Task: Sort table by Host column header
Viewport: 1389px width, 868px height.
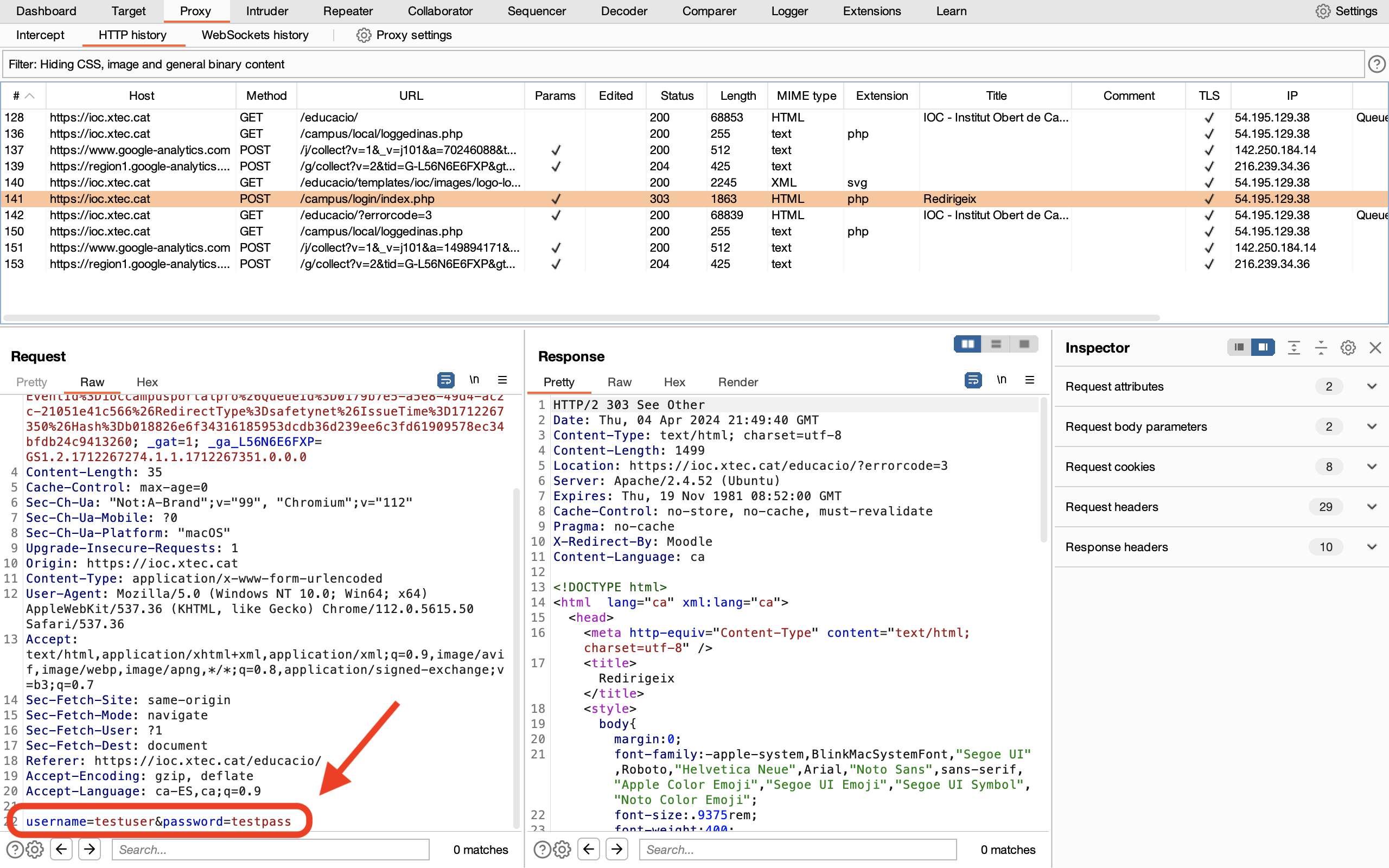Action: 141,96
